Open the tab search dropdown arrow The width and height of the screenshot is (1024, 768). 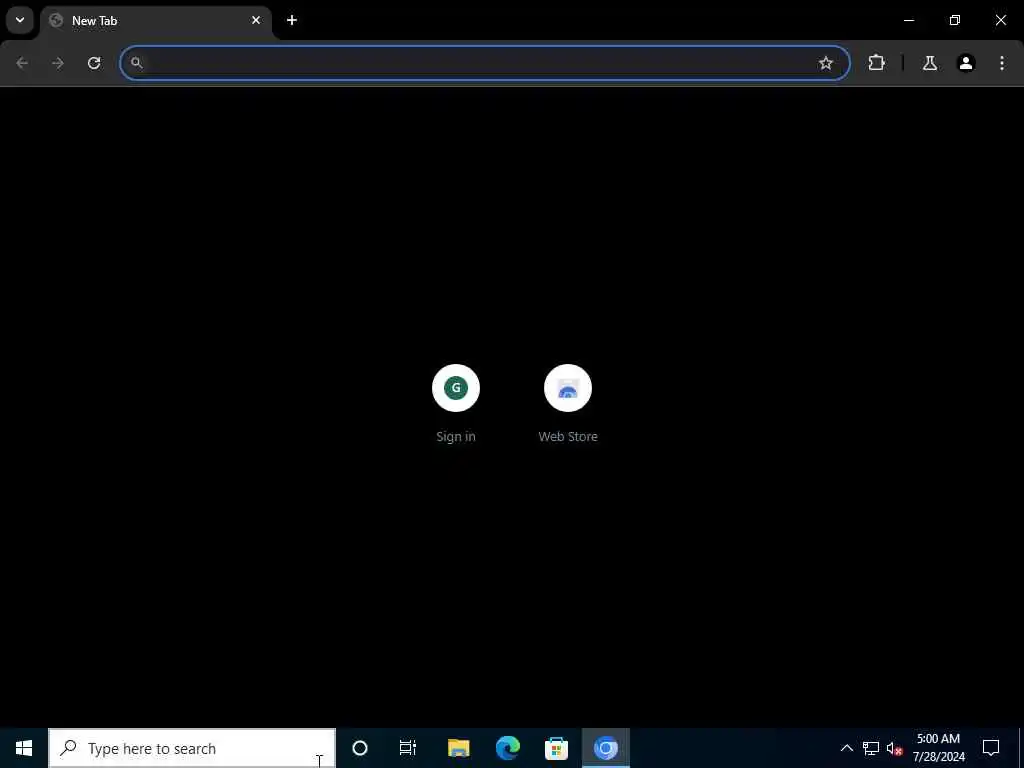[20, 20]
